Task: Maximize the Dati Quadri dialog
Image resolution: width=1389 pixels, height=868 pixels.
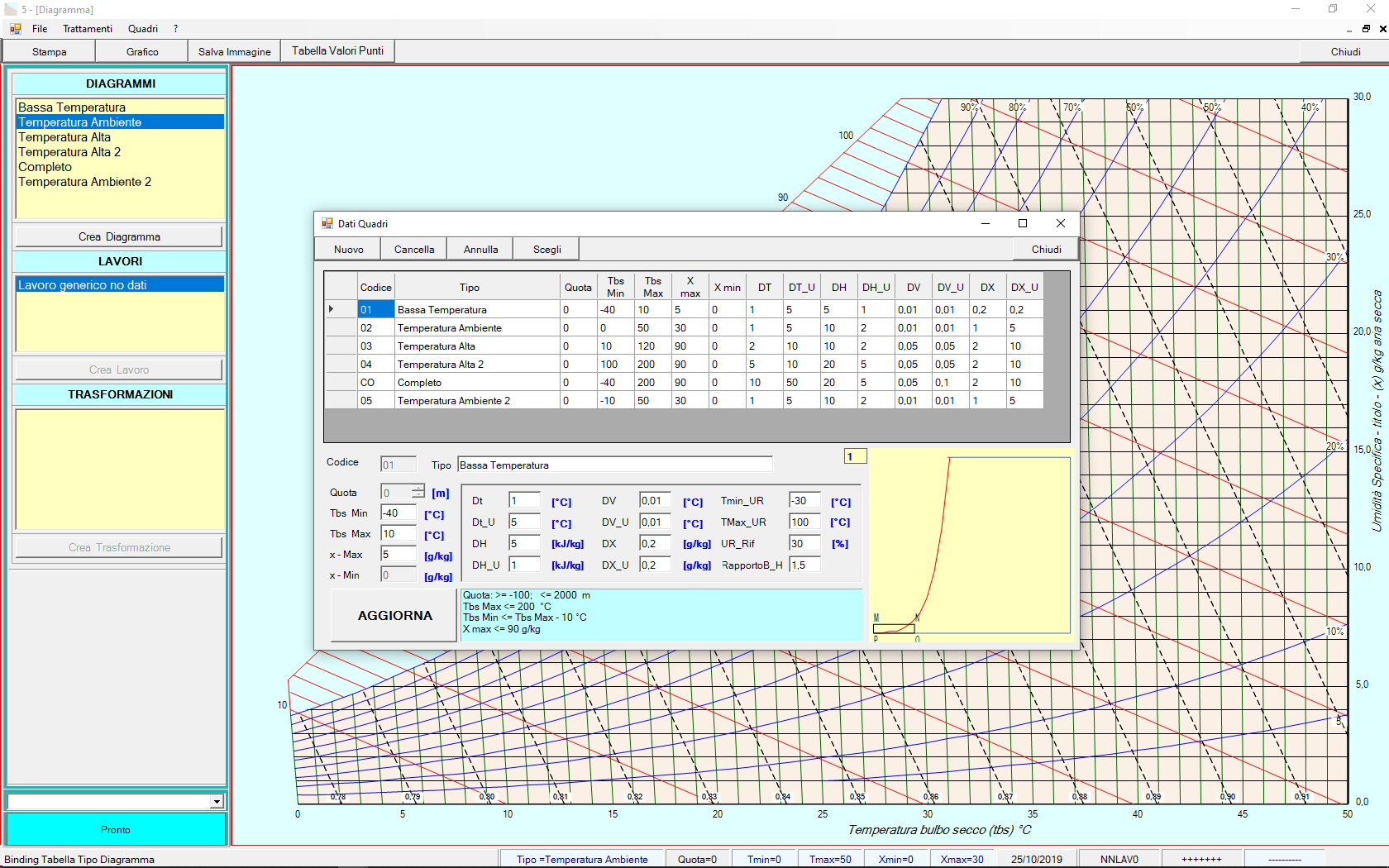Action: [x=1023, y=223]
